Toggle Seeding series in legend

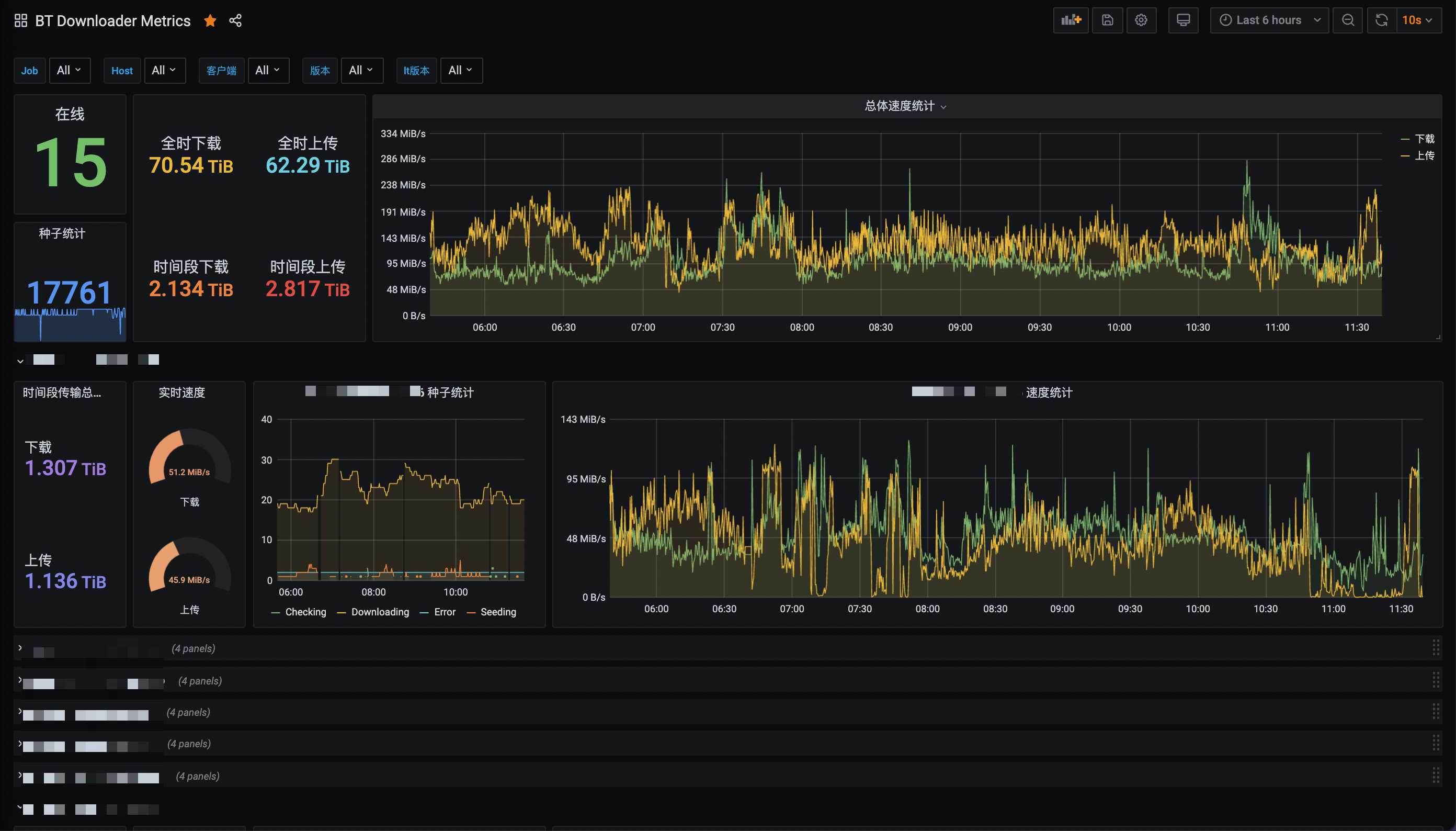click(497, 612)
